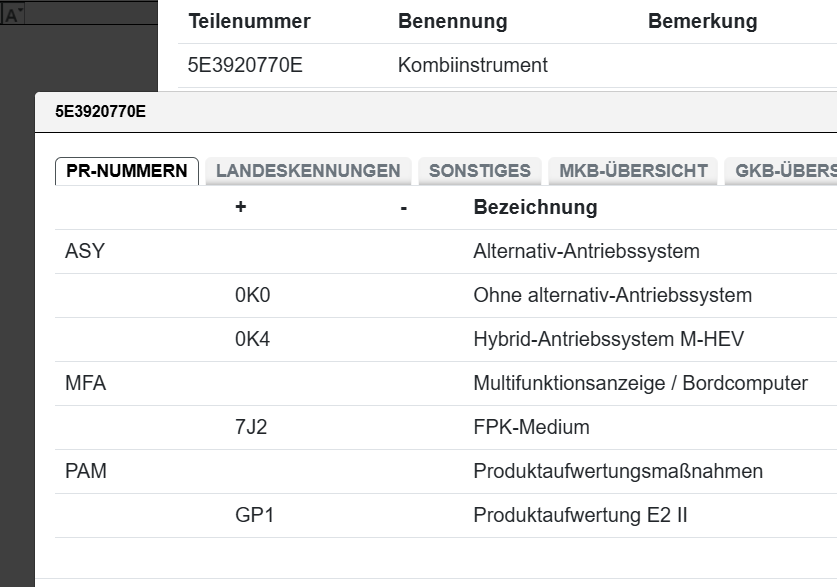Switch to the PR-NUMMERN tab
Image resolution: width=837 pixels, height=587 pixels.
pyautogui.click(x=126, y=171)
